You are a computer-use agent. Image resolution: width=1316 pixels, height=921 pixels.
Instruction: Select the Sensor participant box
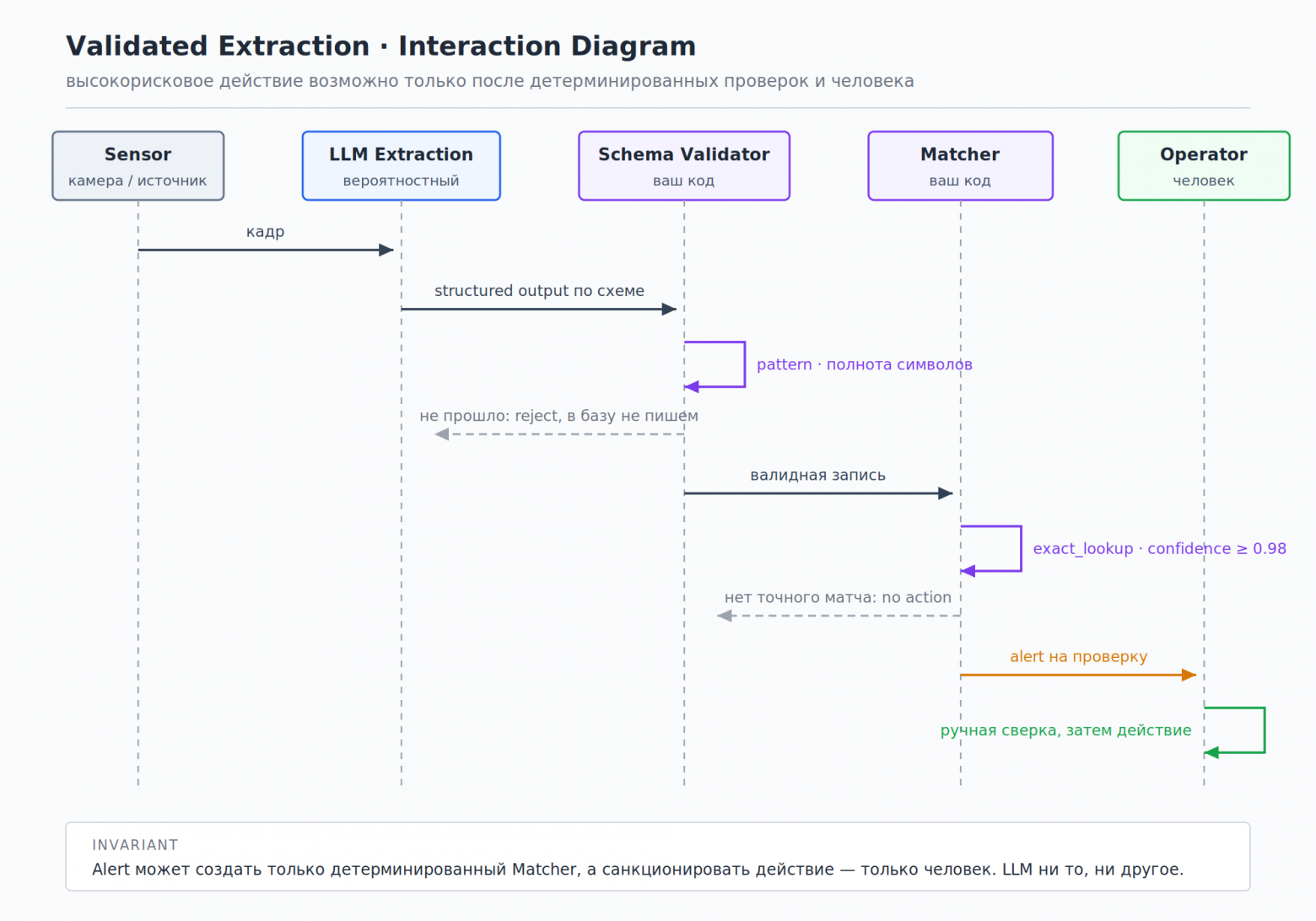(138, 165)
